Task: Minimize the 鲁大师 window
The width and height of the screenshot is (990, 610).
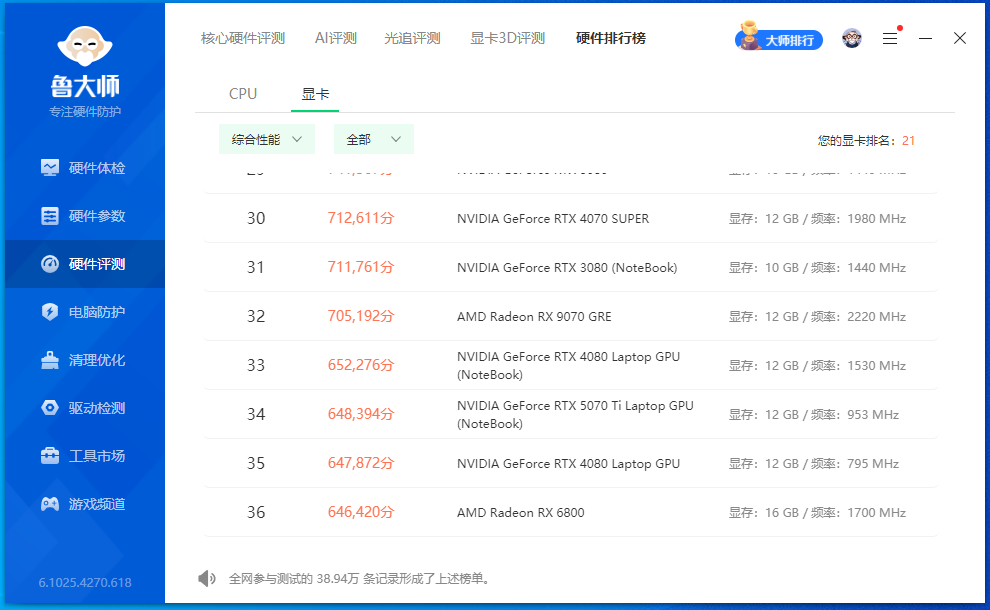Action: (926, 39)
